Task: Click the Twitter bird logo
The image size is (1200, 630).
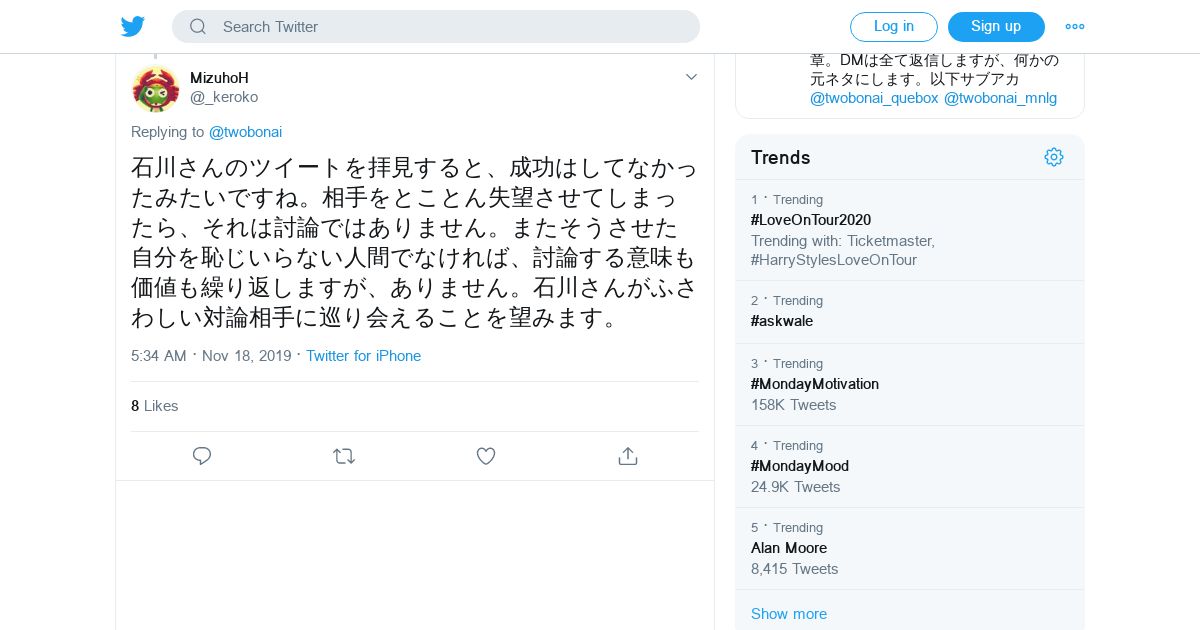Action: click(133, 27)
